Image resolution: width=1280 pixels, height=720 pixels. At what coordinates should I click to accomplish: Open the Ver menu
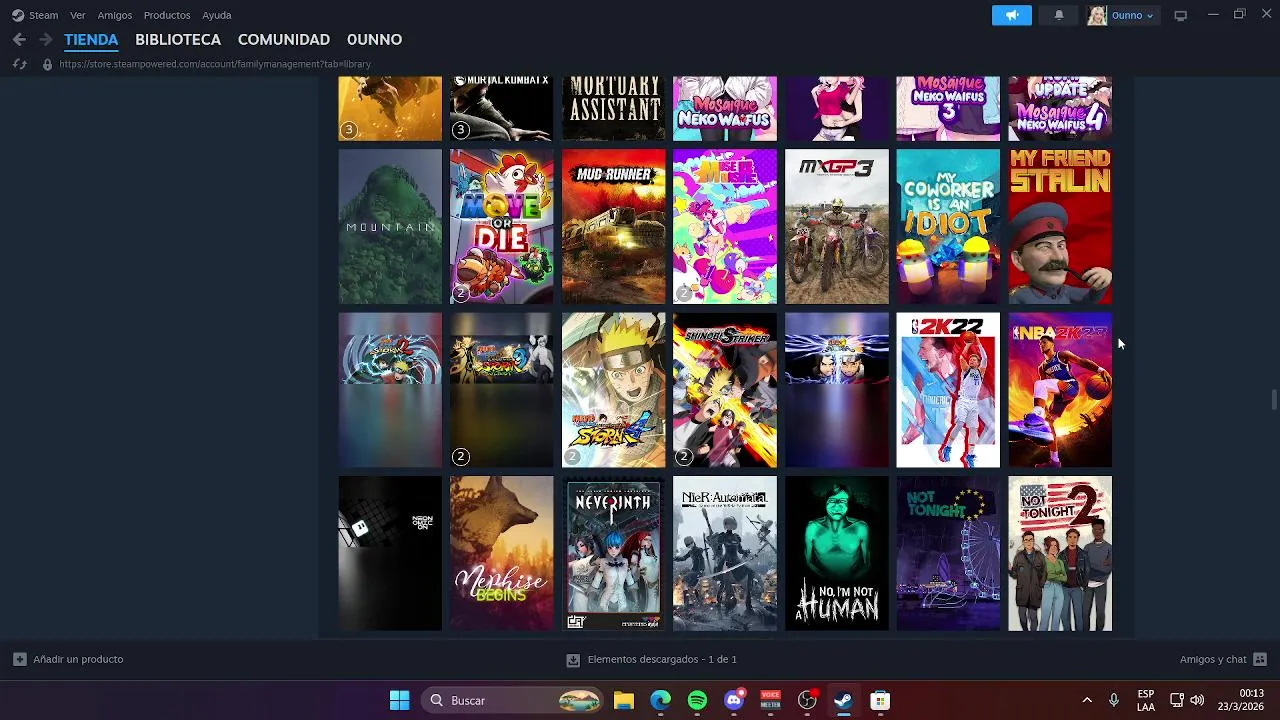[77, 15]
